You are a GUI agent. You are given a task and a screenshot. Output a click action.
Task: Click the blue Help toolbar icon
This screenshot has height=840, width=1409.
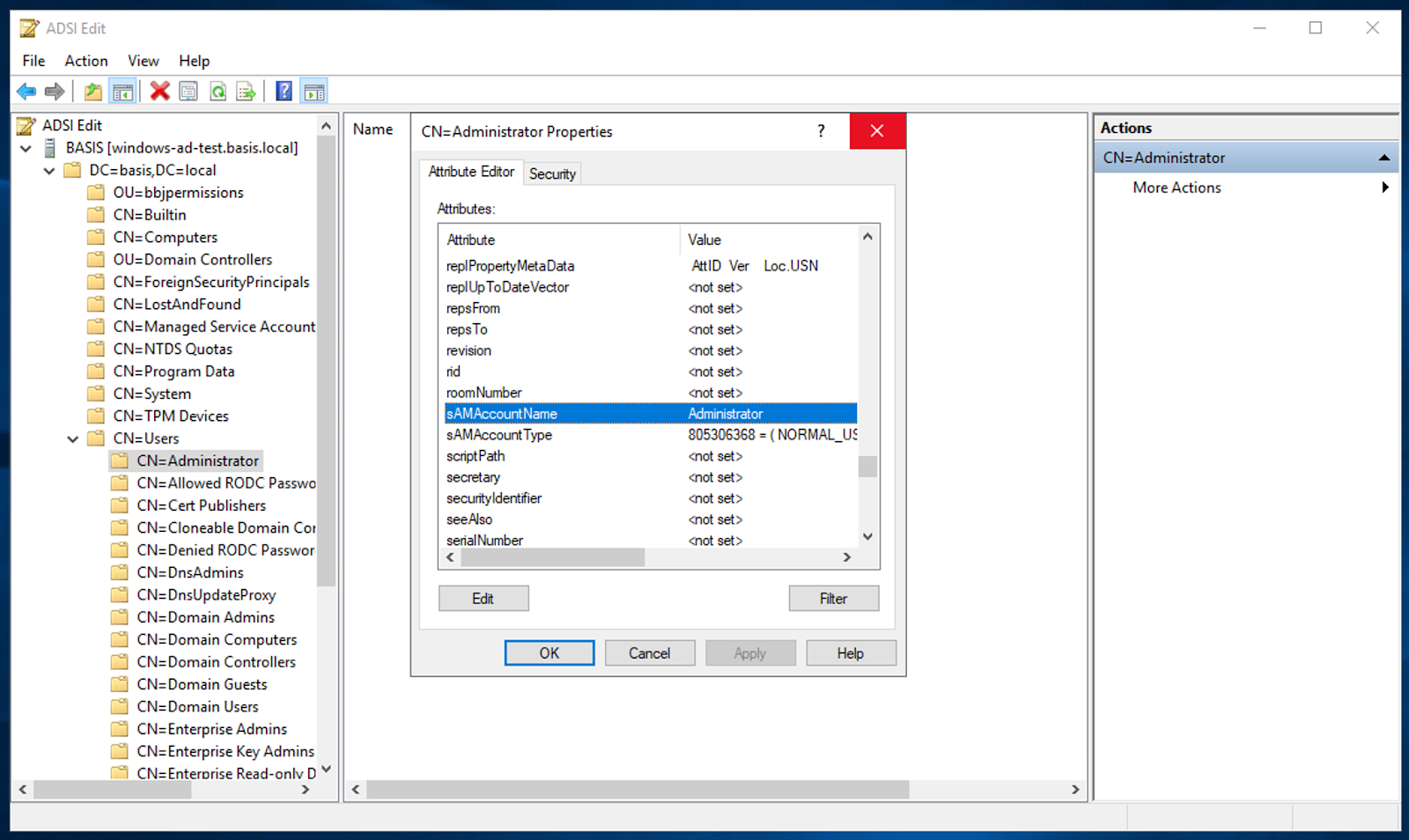click(x=284, y=92)
